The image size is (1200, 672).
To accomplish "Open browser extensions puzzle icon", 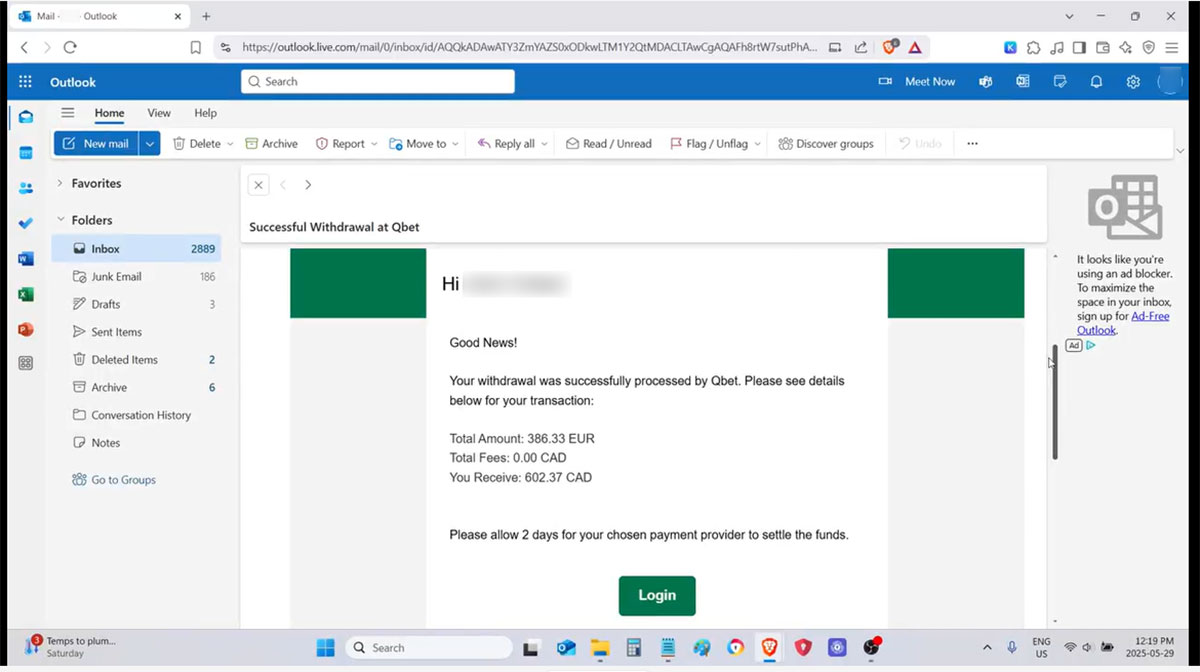I will [x=1033, y=47].
